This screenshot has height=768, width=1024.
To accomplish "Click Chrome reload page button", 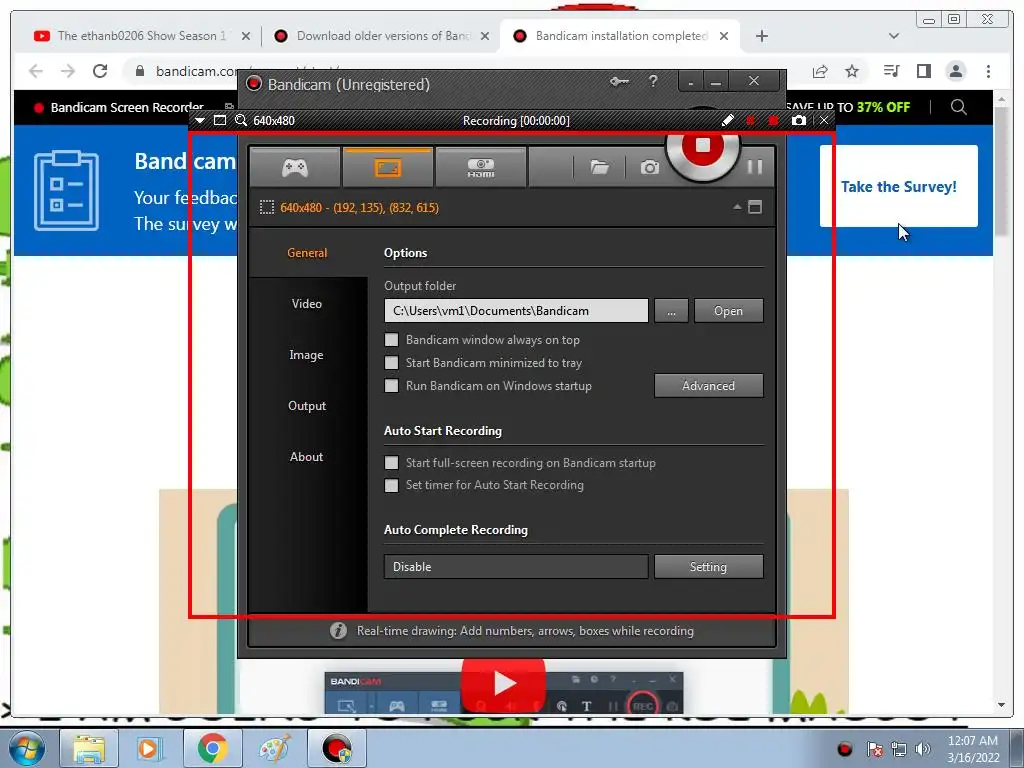I will 100,71.
